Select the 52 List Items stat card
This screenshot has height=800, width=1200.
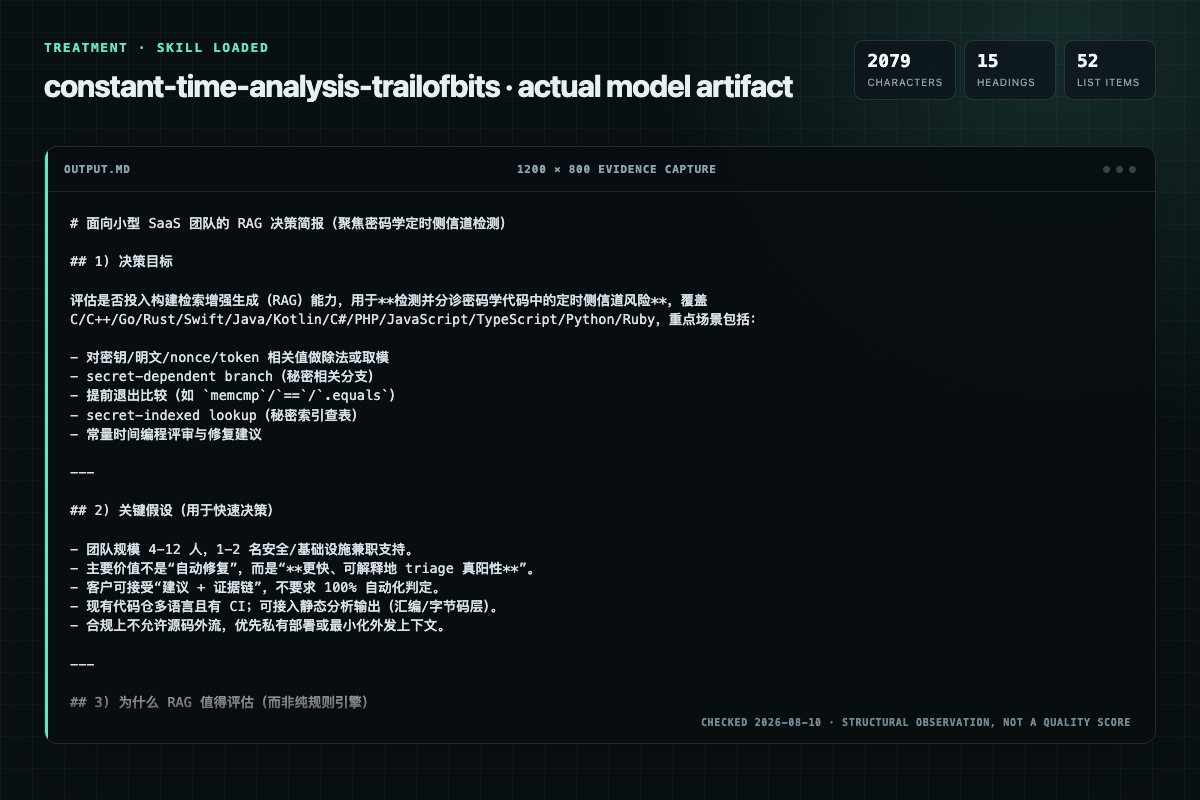coord(1110,70)
